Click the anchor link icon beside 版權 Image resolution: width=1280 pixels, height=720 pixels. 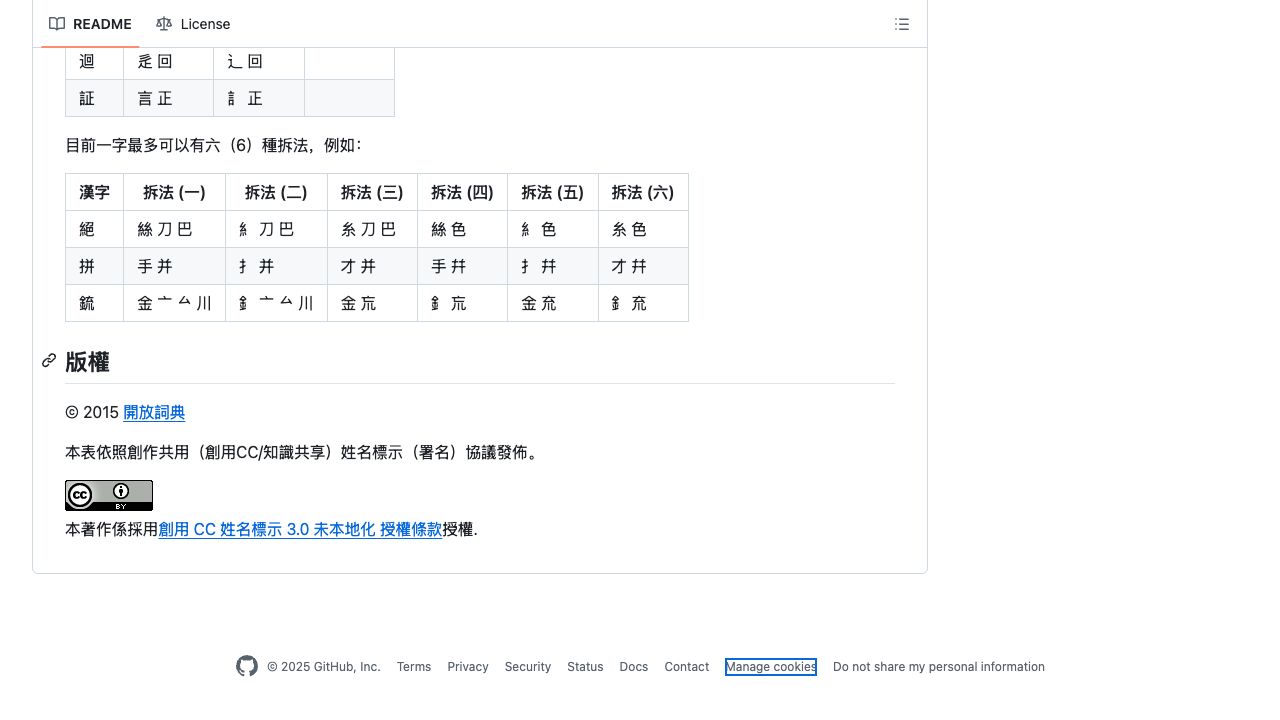pyautogui.click(x=49, y=361)
